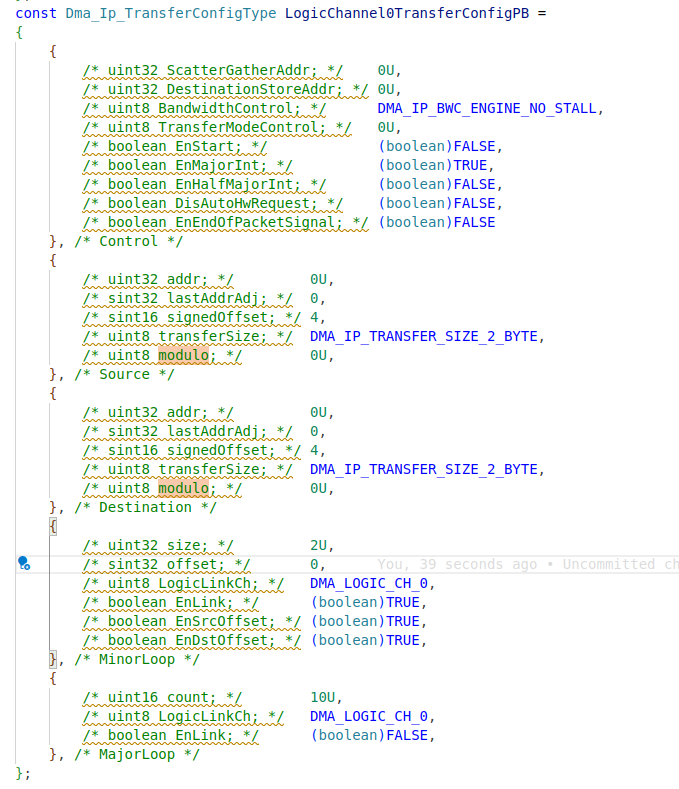Click the uint8 TransferModeControl comment
The image size is (679, 789).
tap(217, 128)
